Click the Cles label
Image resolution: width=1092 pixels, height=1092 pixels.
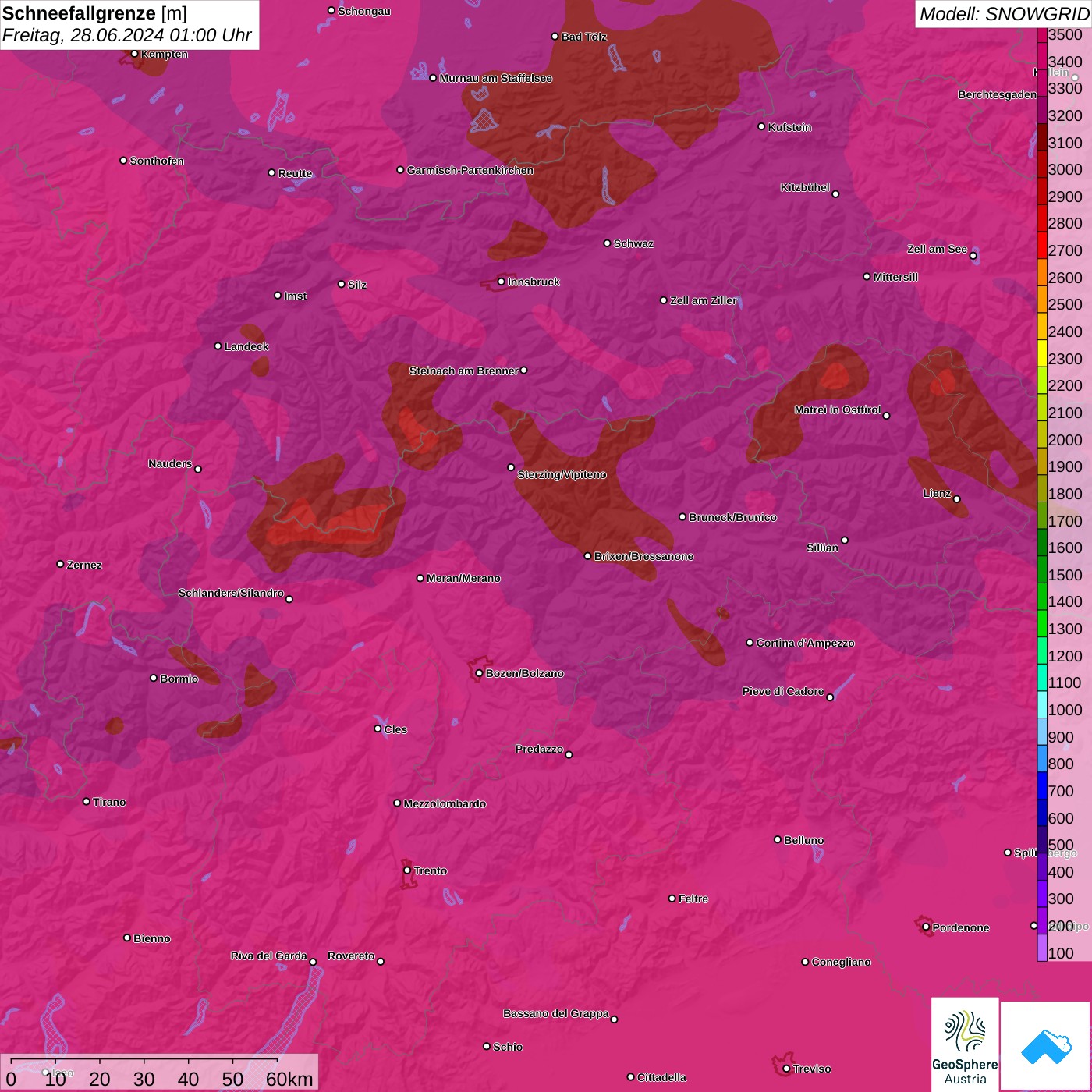click(395, 729)
